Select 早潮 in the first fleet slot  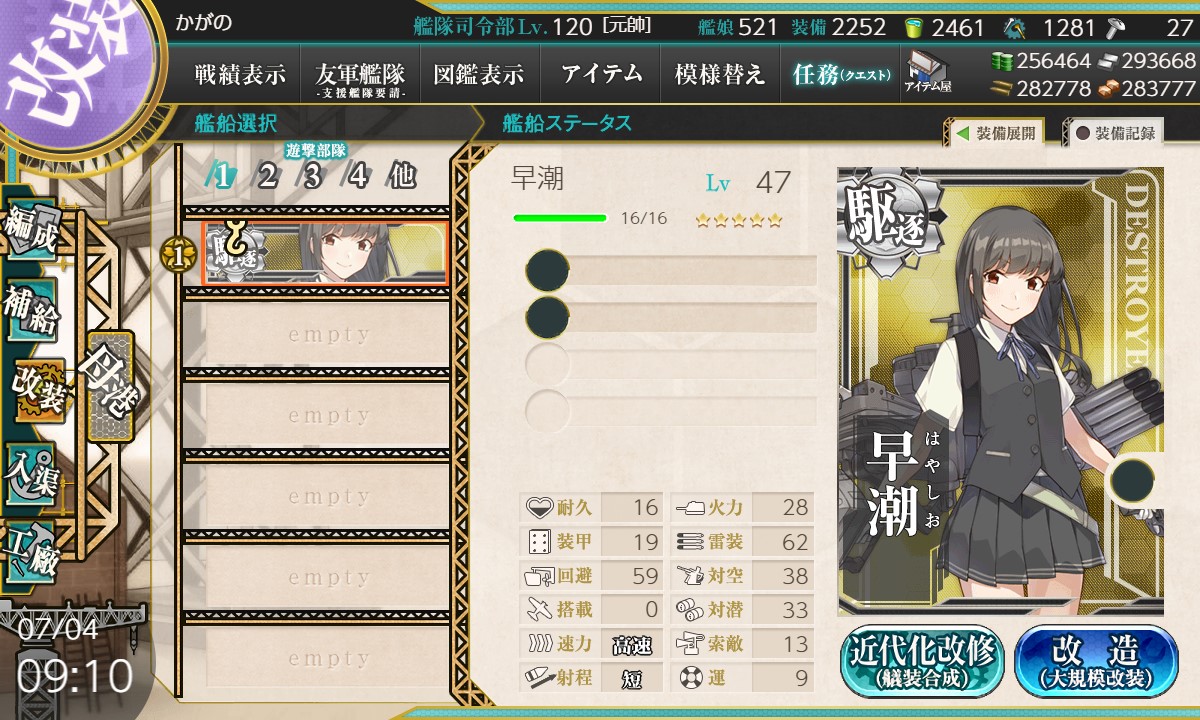pos(326,254)
